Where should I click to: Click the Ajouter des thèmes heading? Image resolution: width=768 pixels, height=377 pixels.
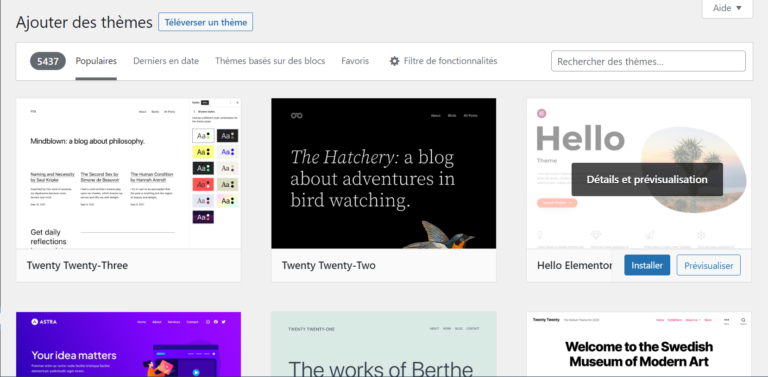(x=84, y=23)
